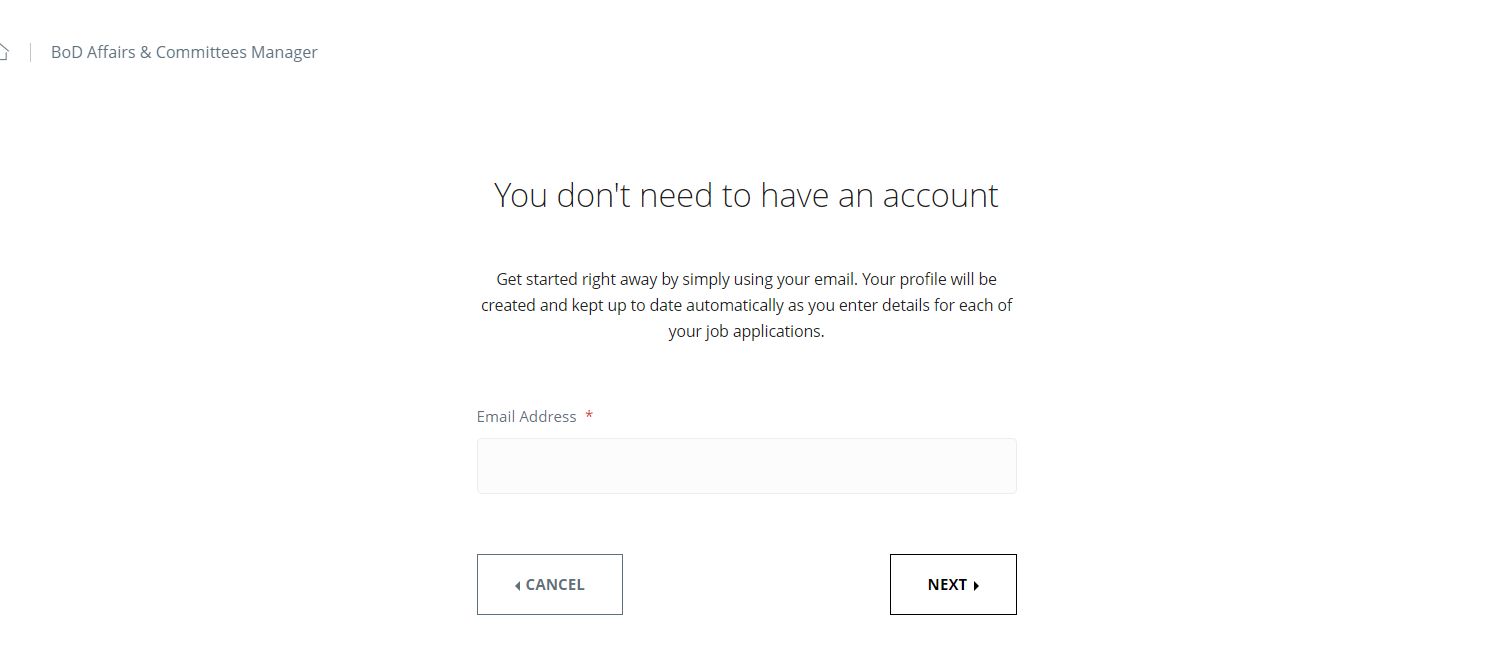This screenshot has height=668, width=1508.
Task: Open BoD Affairs & Committees Manager breadcrumb
Action: pos(184,52)
